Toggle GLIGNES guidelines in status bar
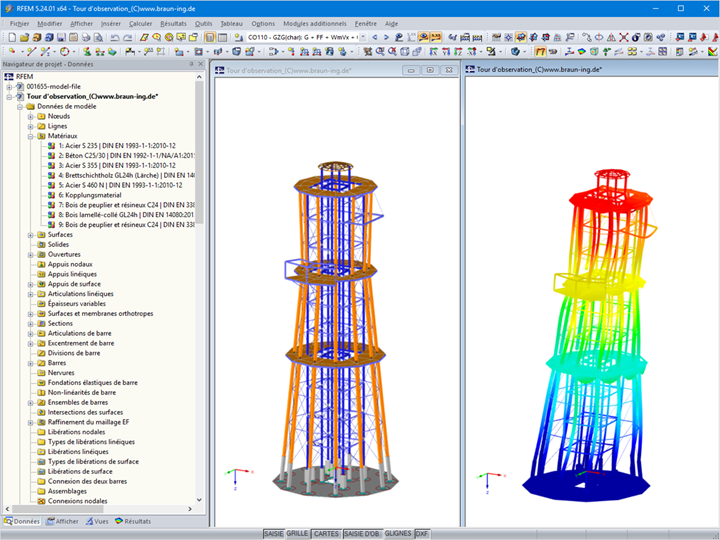 coord(398,534)
